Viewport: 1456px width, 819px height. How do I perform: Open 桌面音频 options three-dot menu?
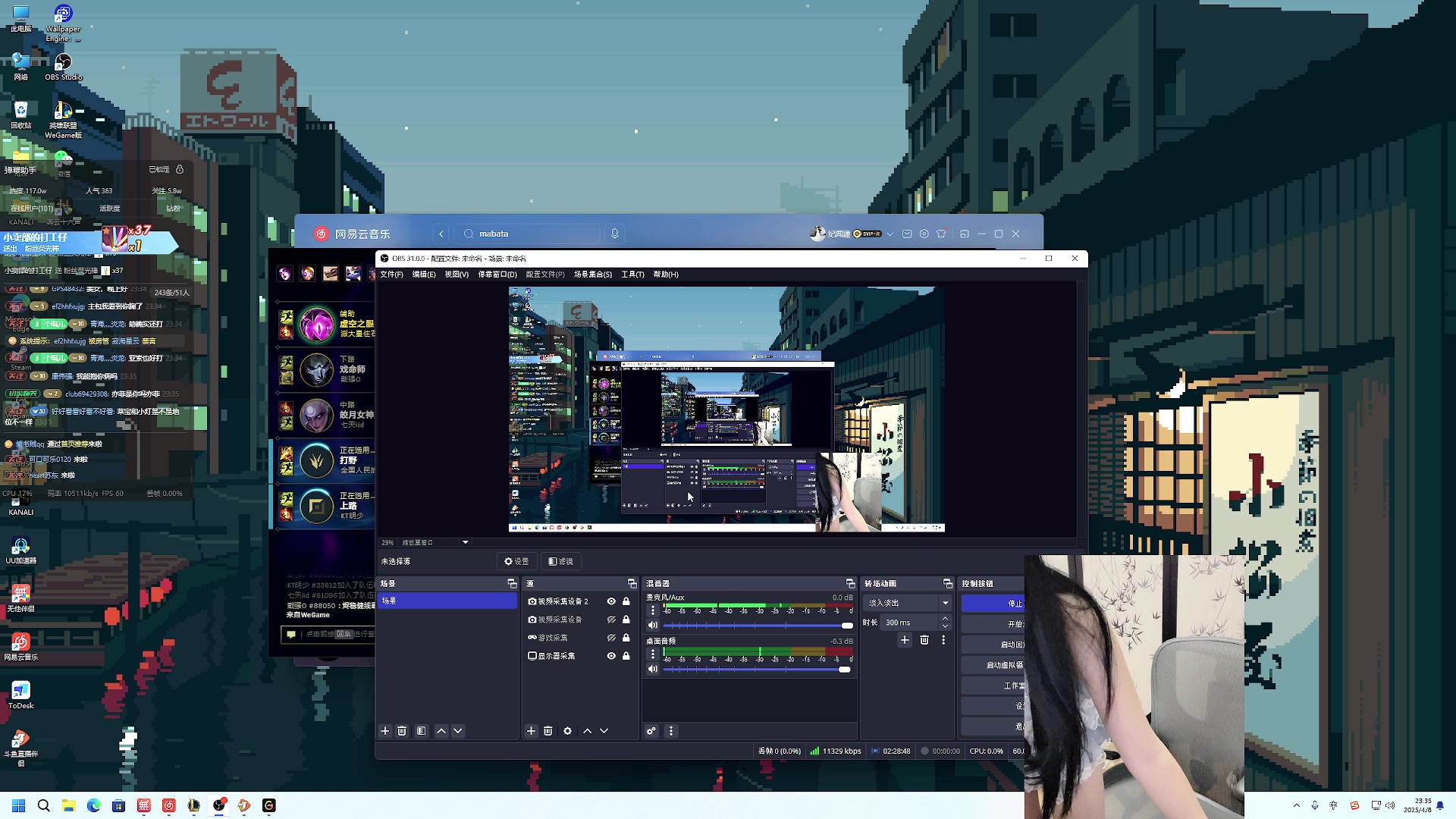(x=653, y=654)
